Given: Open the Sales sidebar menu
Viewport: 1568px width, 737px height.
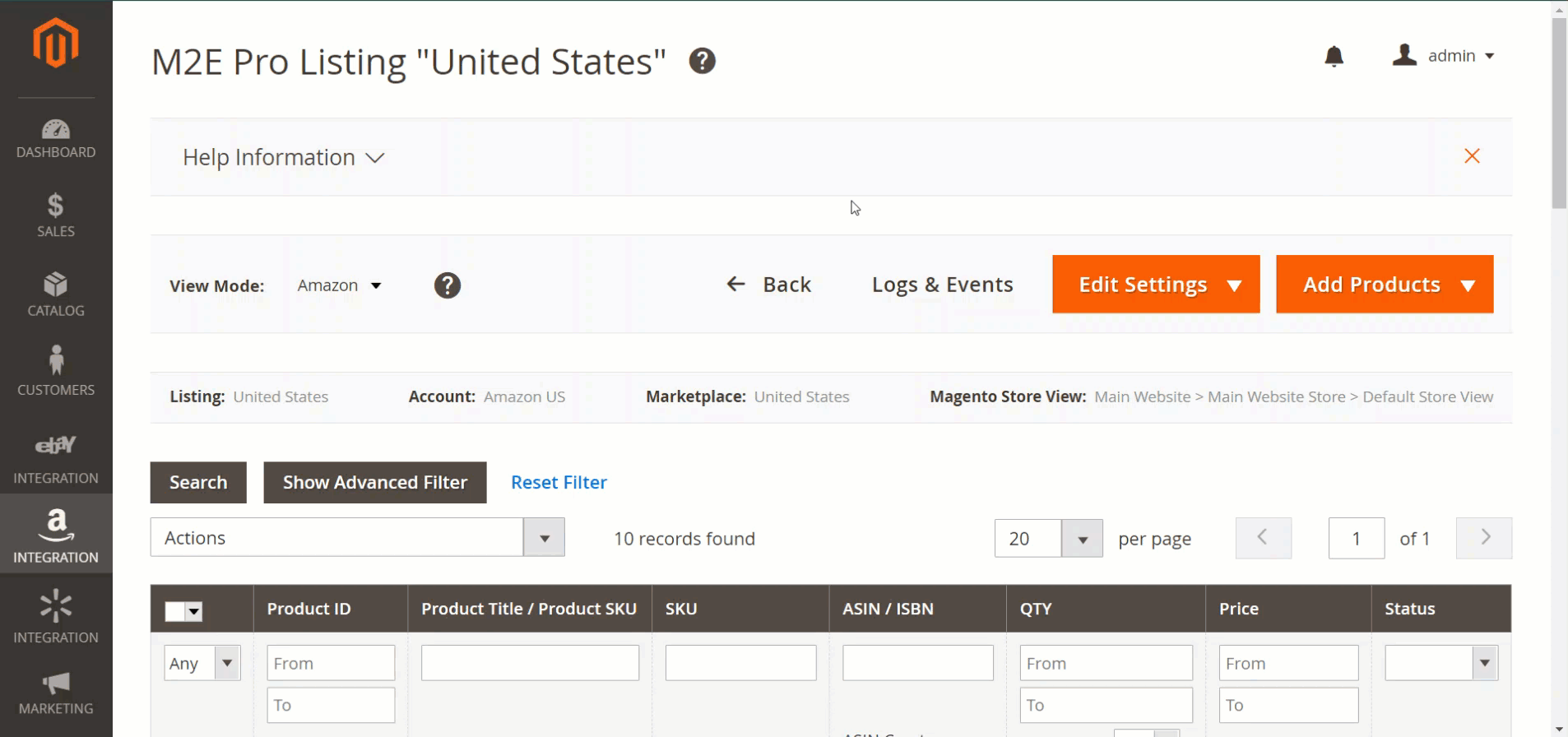Looking at the screenshot, I should [x=56, y=216].
